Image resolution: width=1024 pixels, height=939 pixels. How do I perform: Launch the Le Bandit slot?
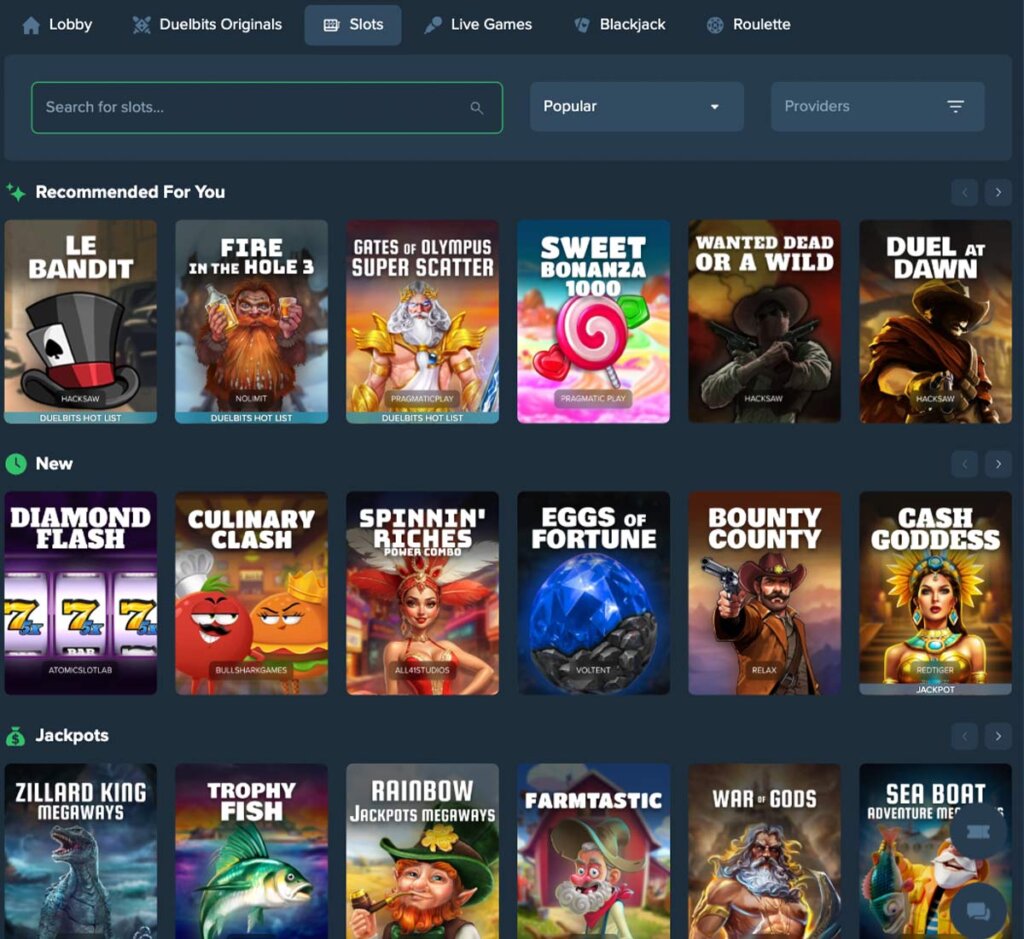pyautogui.click(x=80, y=321)
